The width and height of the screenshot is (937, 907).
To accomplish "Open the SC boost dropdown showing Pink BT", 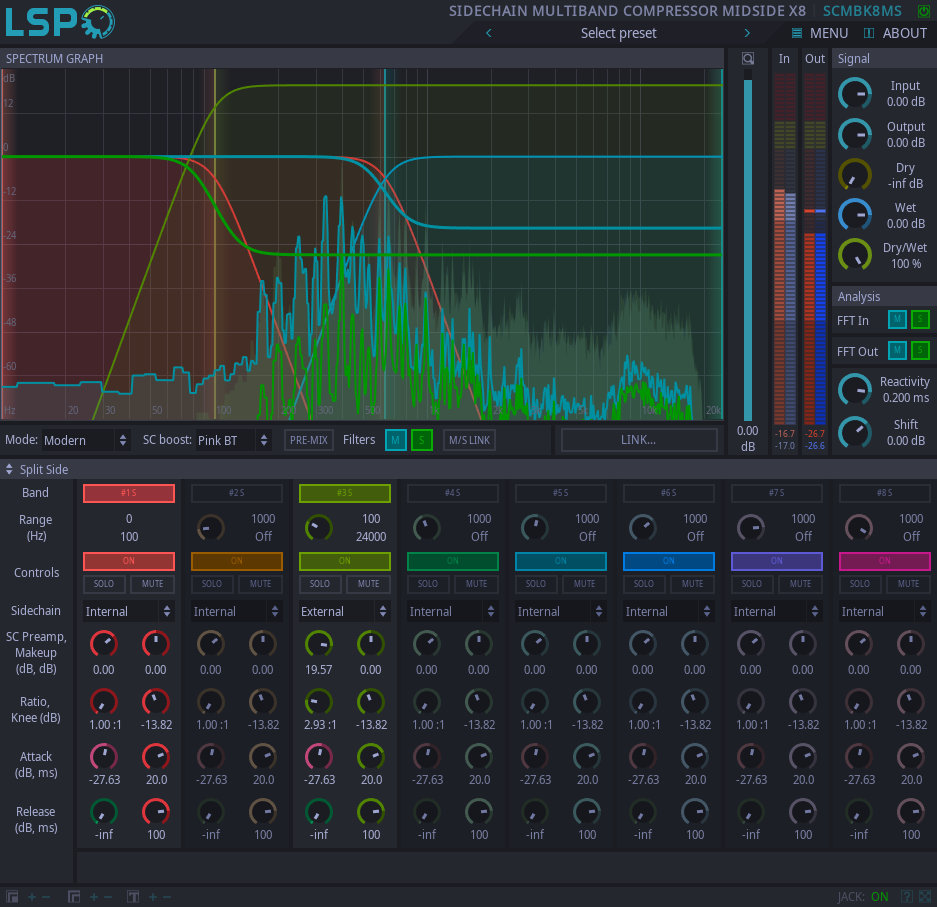I will pyautogui.click(x=227, y=439).
